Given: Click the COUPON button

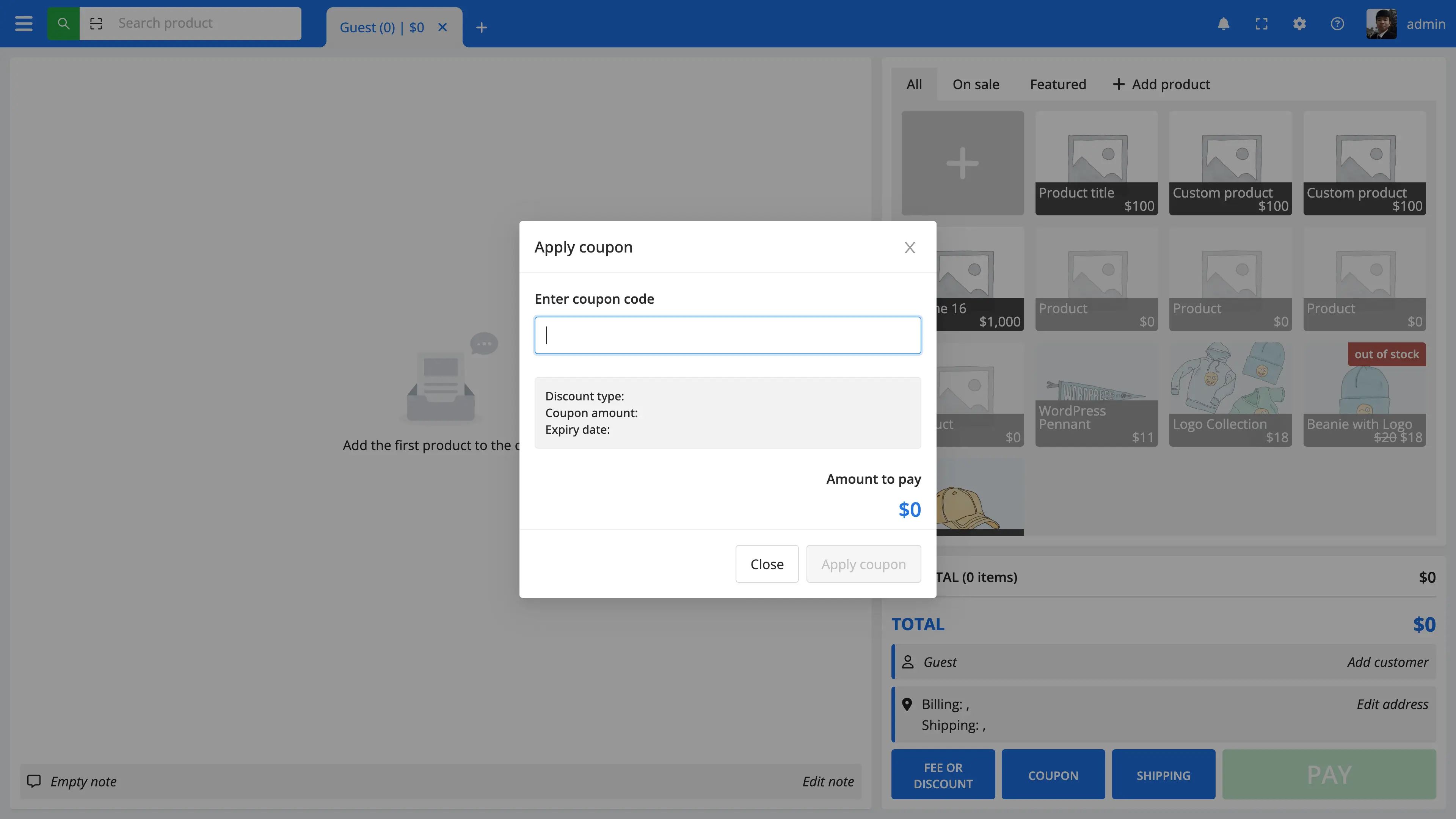Looking at the screenshot, I should [x=1053, y=775].
